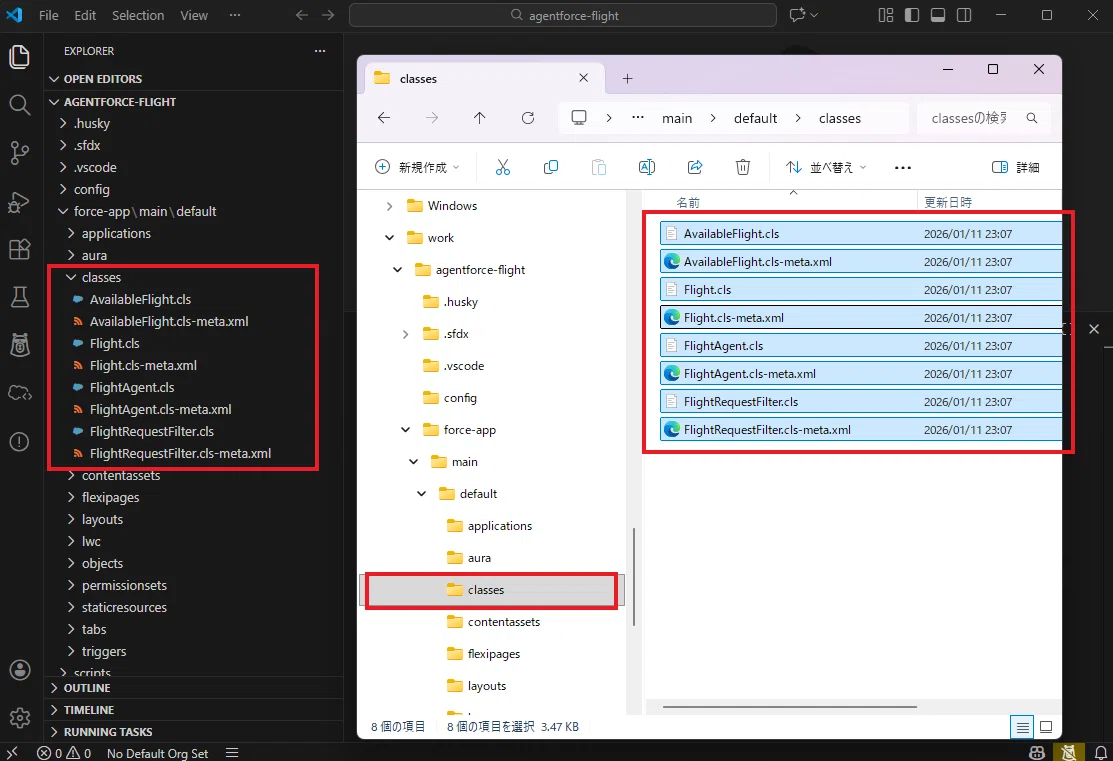Select the contentassets folder in navigation tree
Viewport: 1113px width, 761px height.
[x=503, y=622]
